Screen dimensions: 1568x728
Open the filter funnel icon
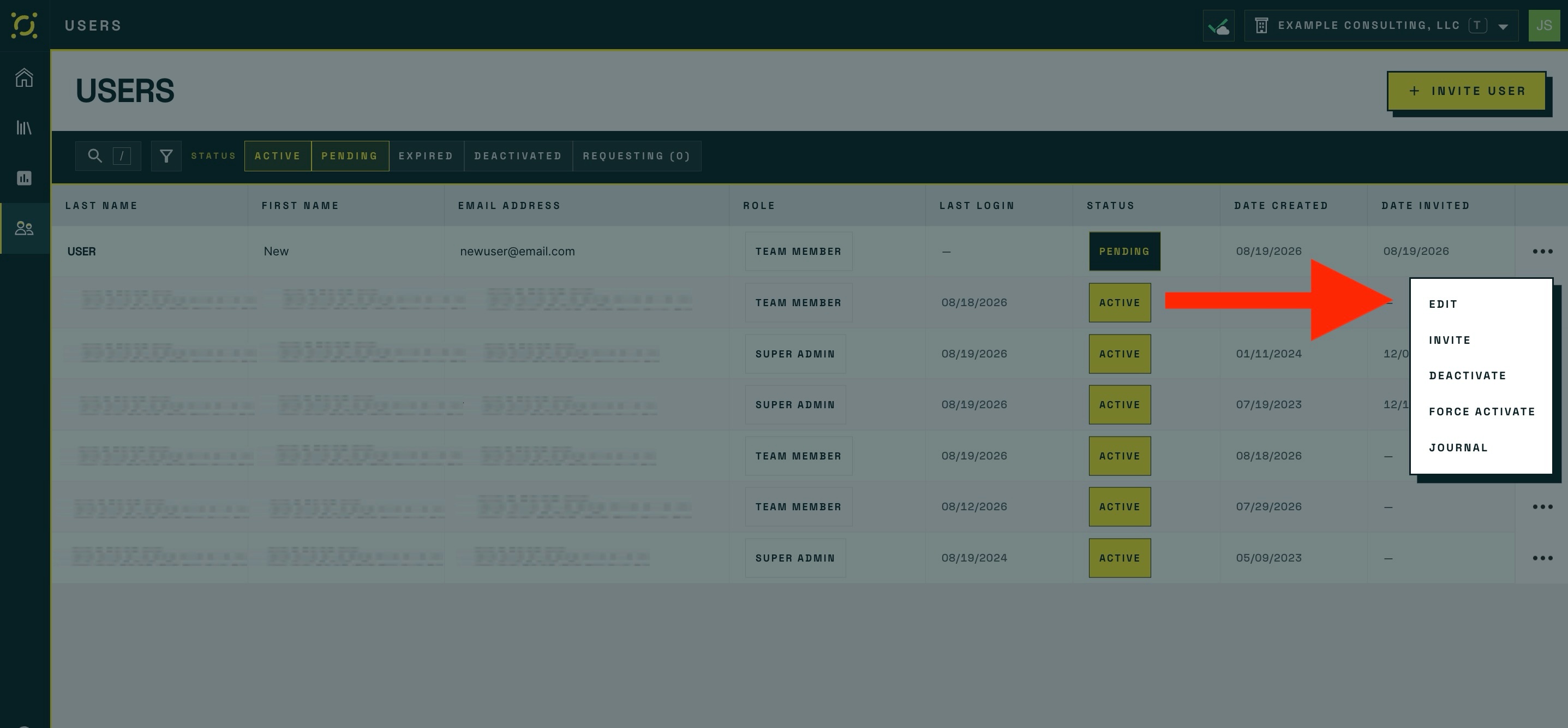[x=166, y=156]
